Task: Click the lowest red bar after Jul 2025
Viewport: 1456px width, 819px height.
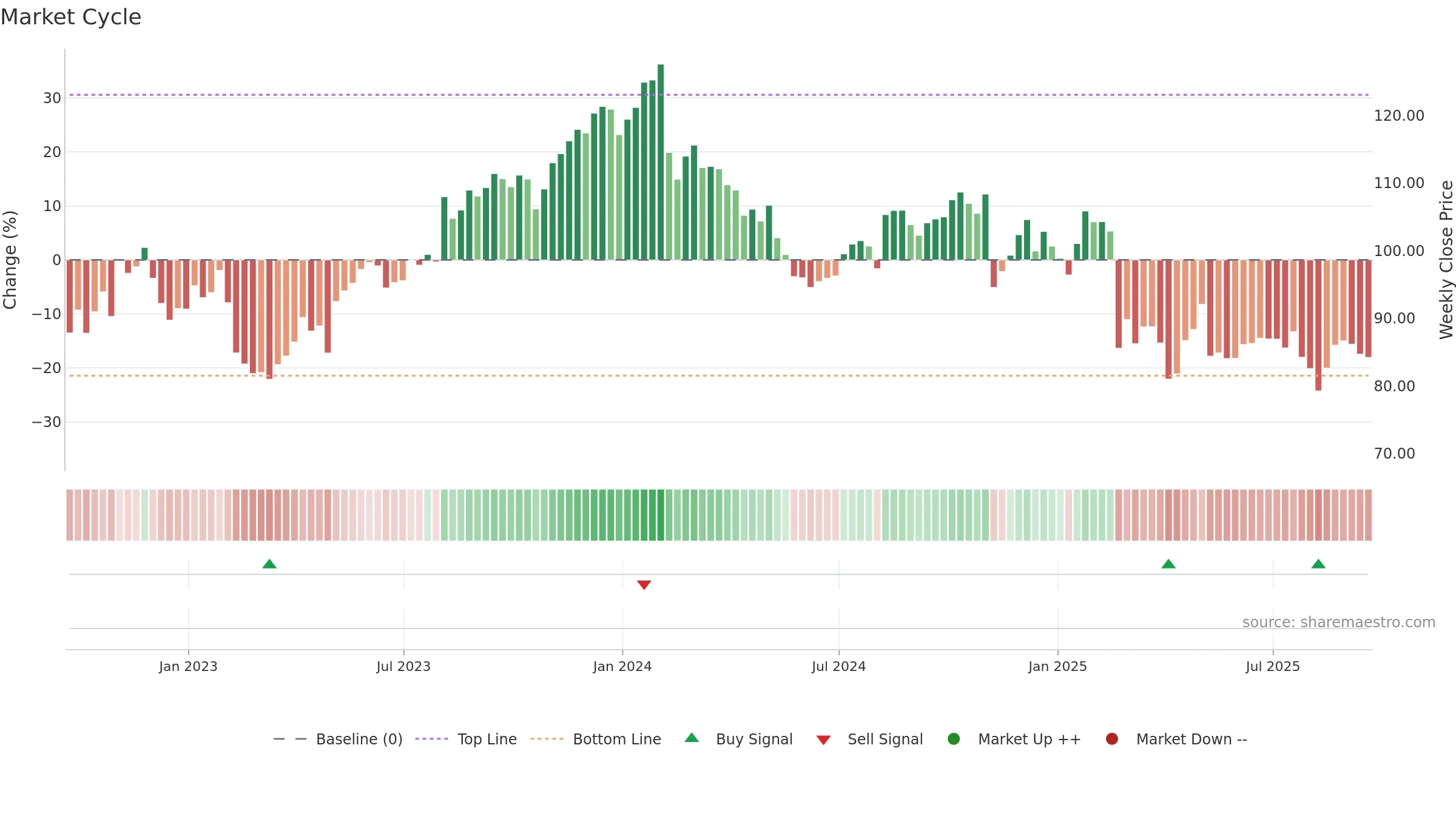Action: 1318,325
